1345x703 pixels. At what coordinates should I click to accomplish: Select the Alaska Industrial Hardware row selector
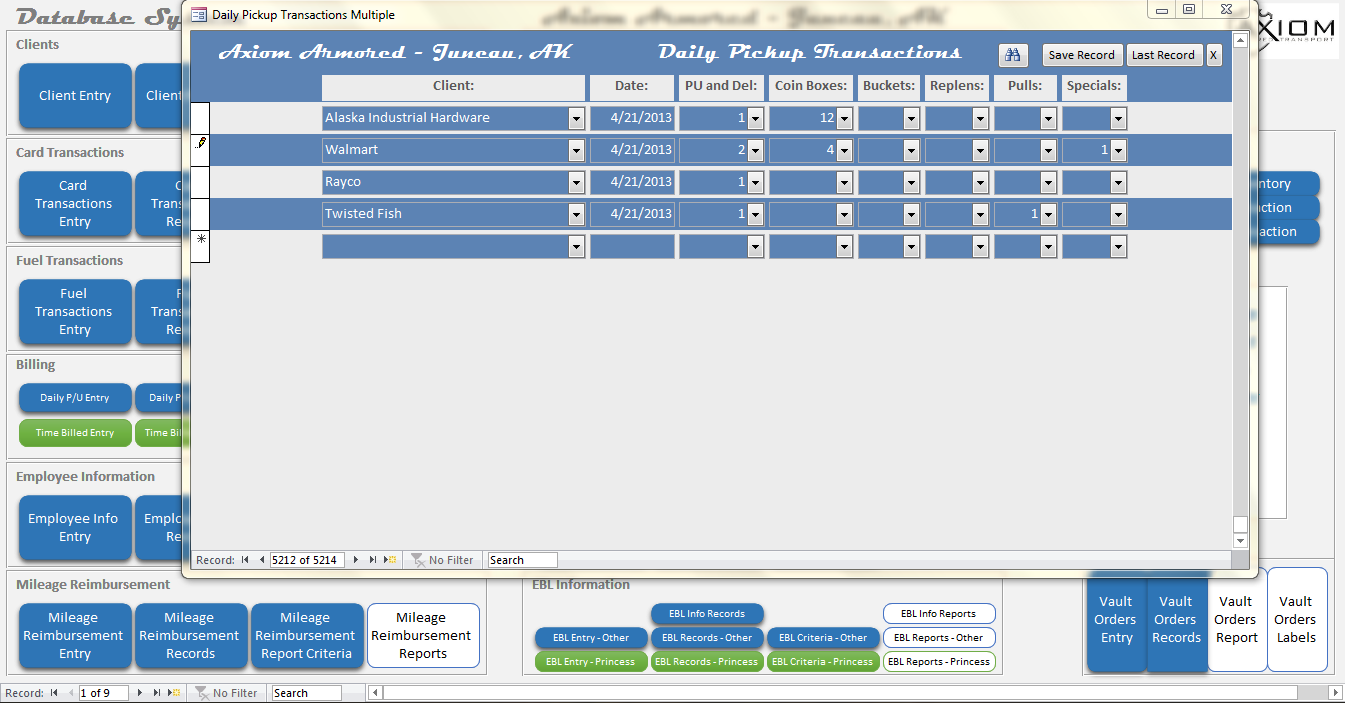(x=200, y=117)
